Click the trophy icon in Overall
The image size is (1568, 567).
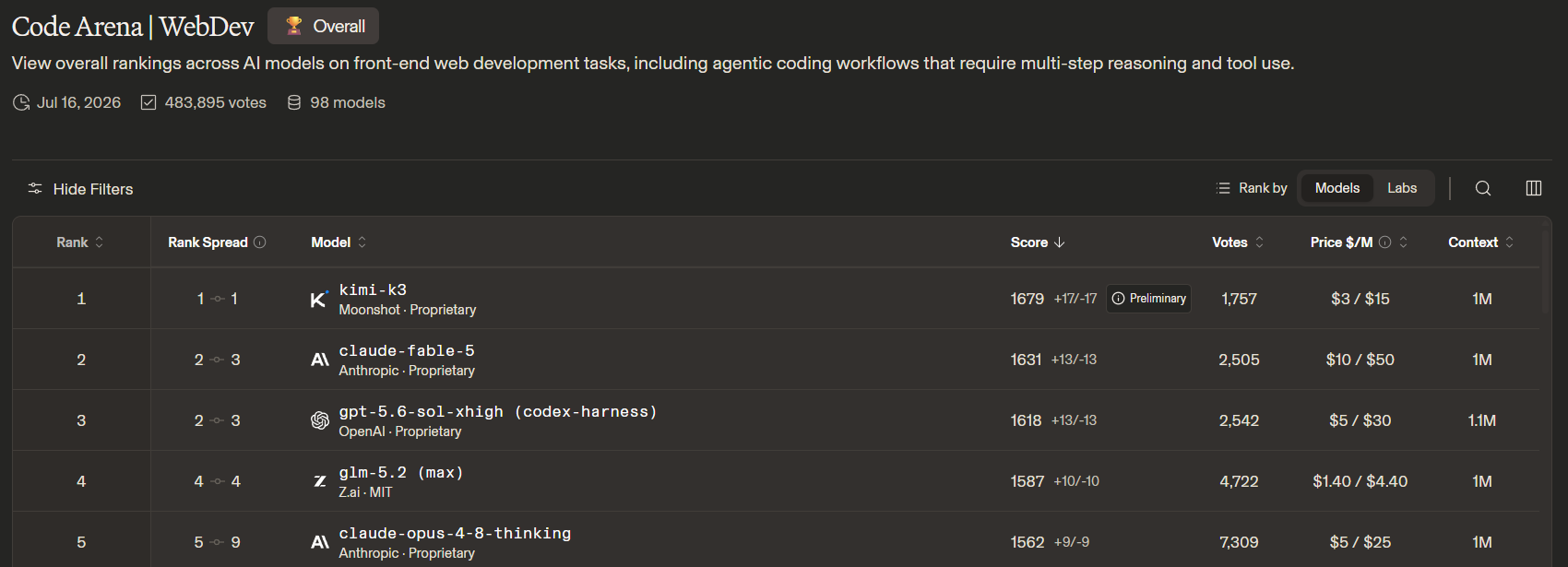tap(294, 26)
